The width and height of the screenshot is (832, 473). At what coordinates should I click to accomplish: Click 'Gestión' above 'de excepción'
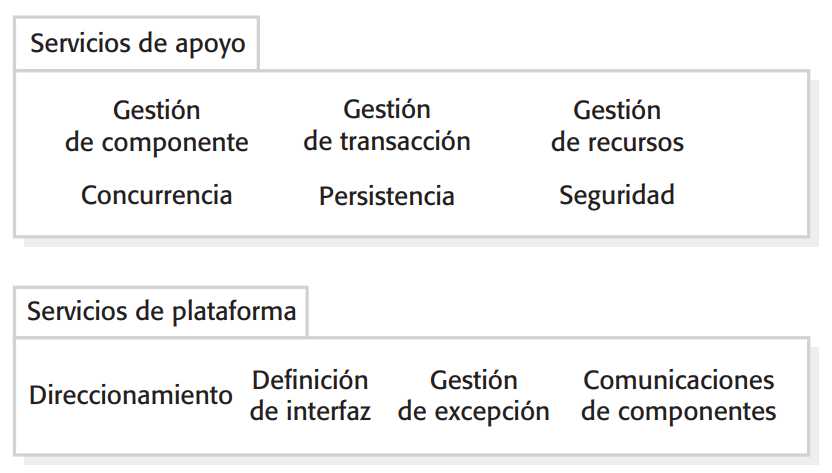[x=474, y=380]
